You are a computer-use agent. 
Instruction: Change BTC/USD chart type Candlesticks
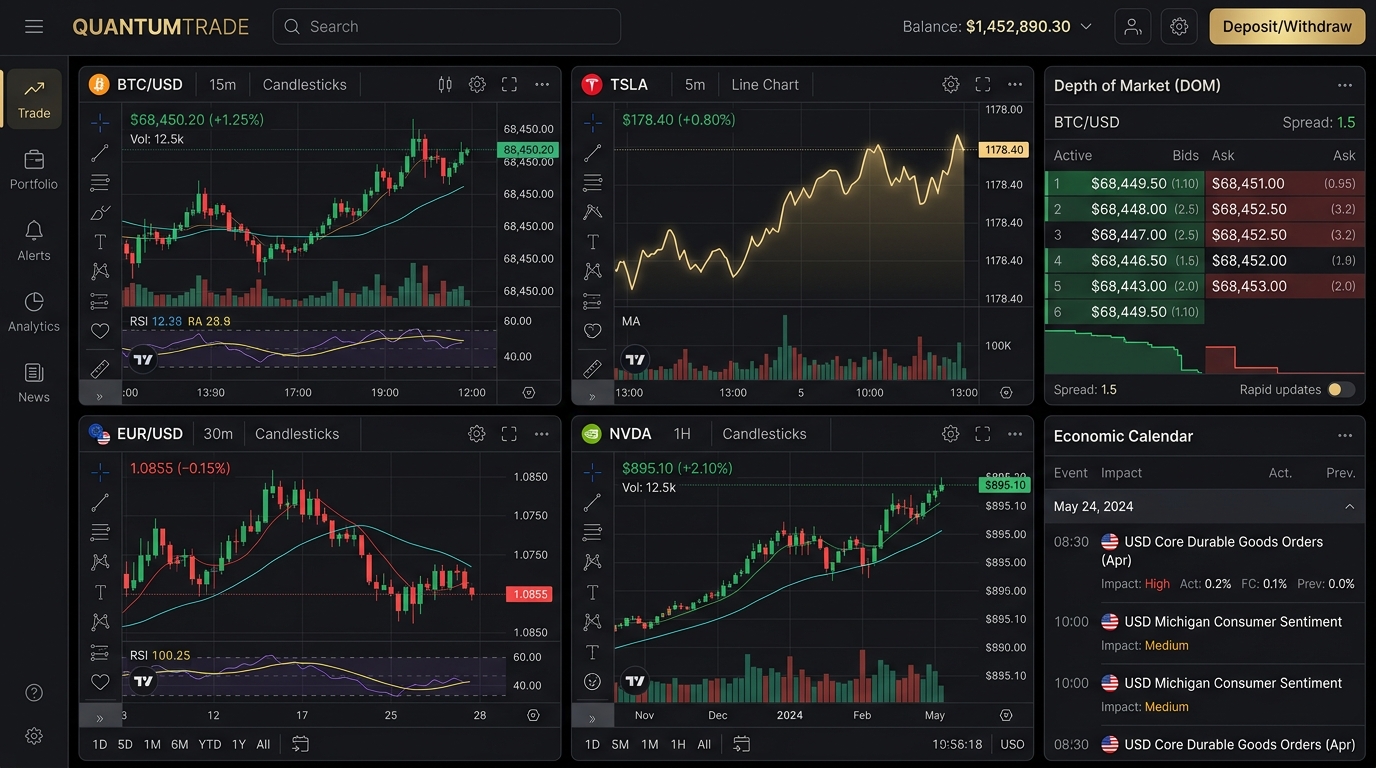pyautogui.click(x=305, y=85)
